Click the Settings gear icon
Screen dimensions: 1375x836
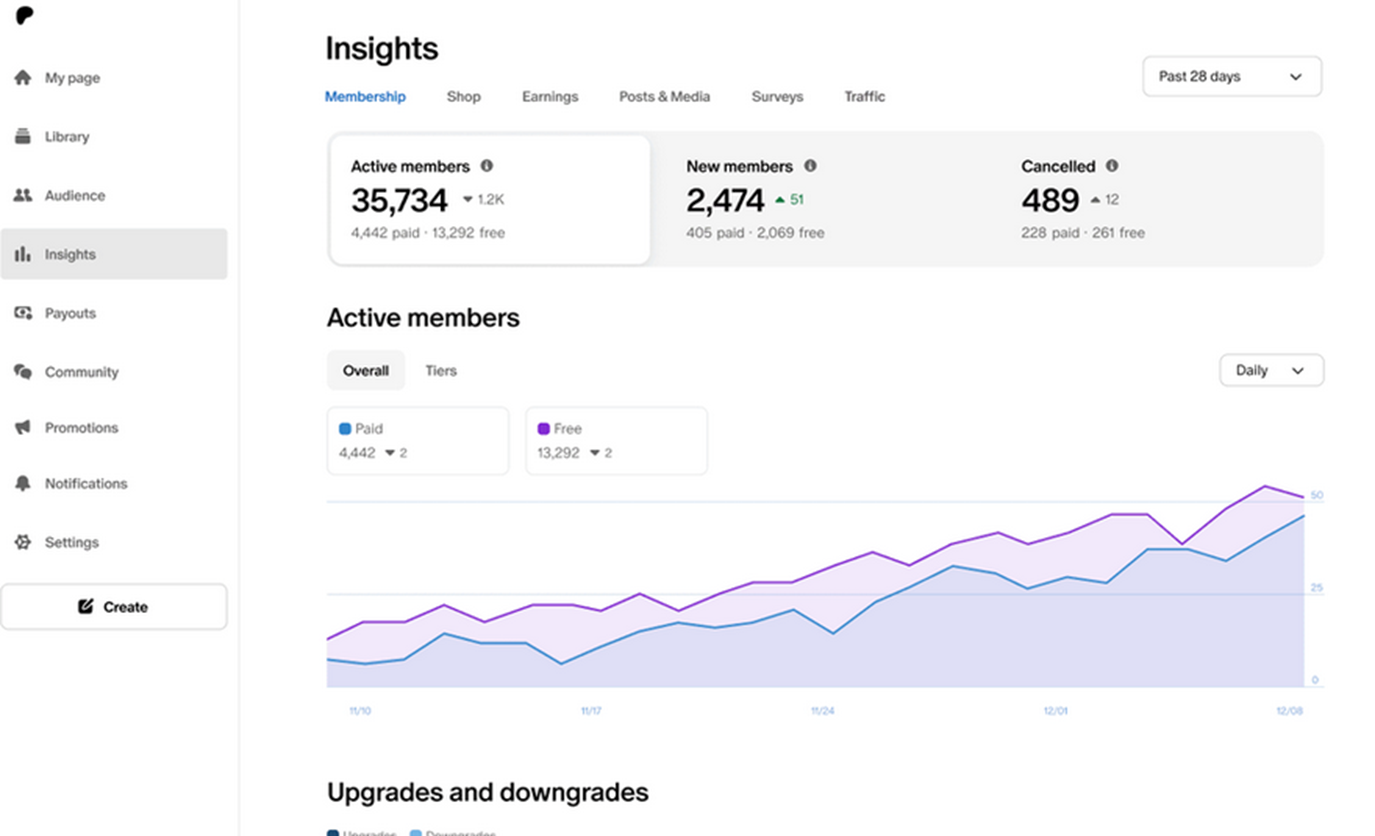tap(23, 543)
